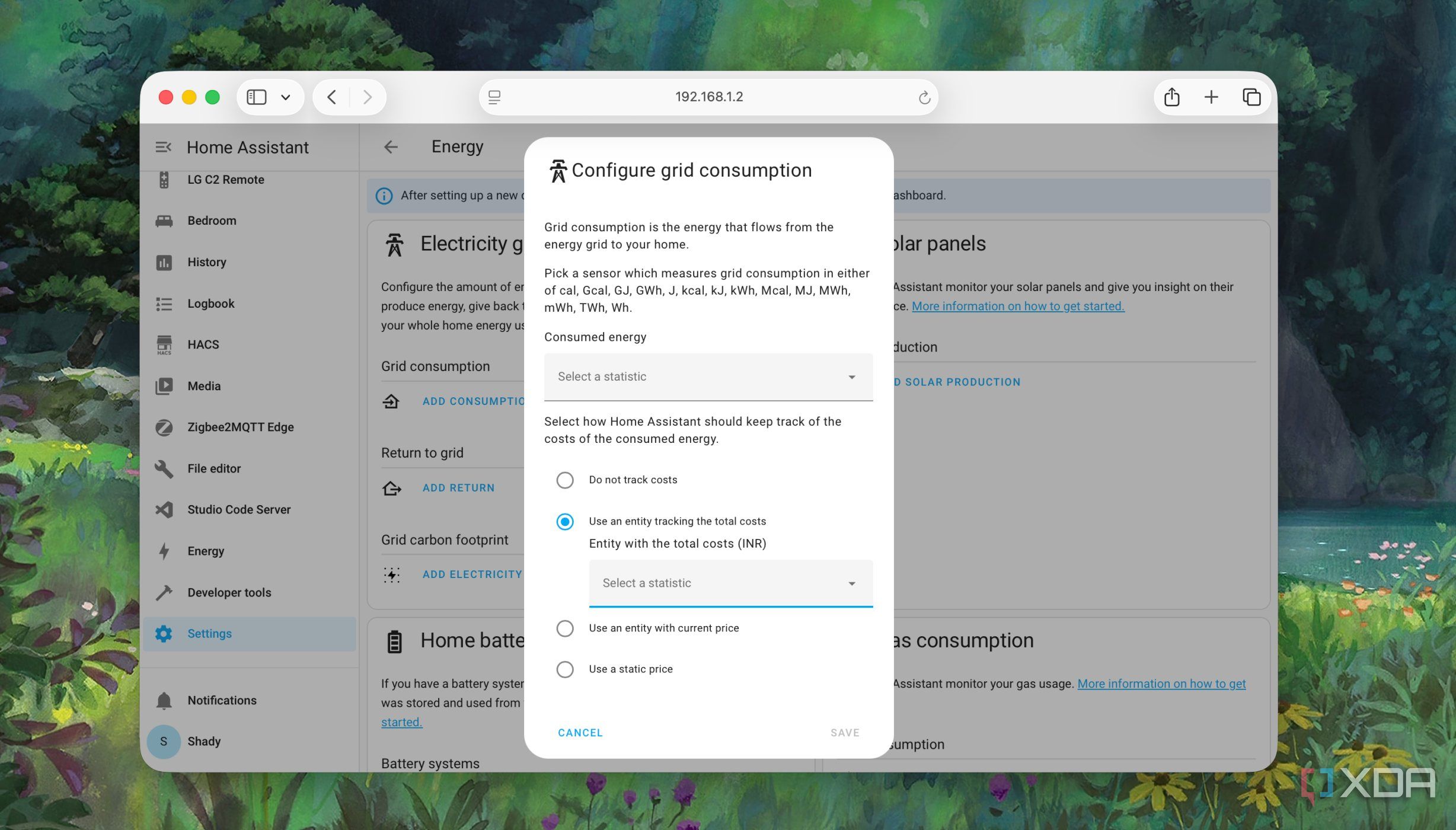This screenshot has height=830, width=1456.
Task: Select Use an entity tracking total costs
Action: pos(565,521)
